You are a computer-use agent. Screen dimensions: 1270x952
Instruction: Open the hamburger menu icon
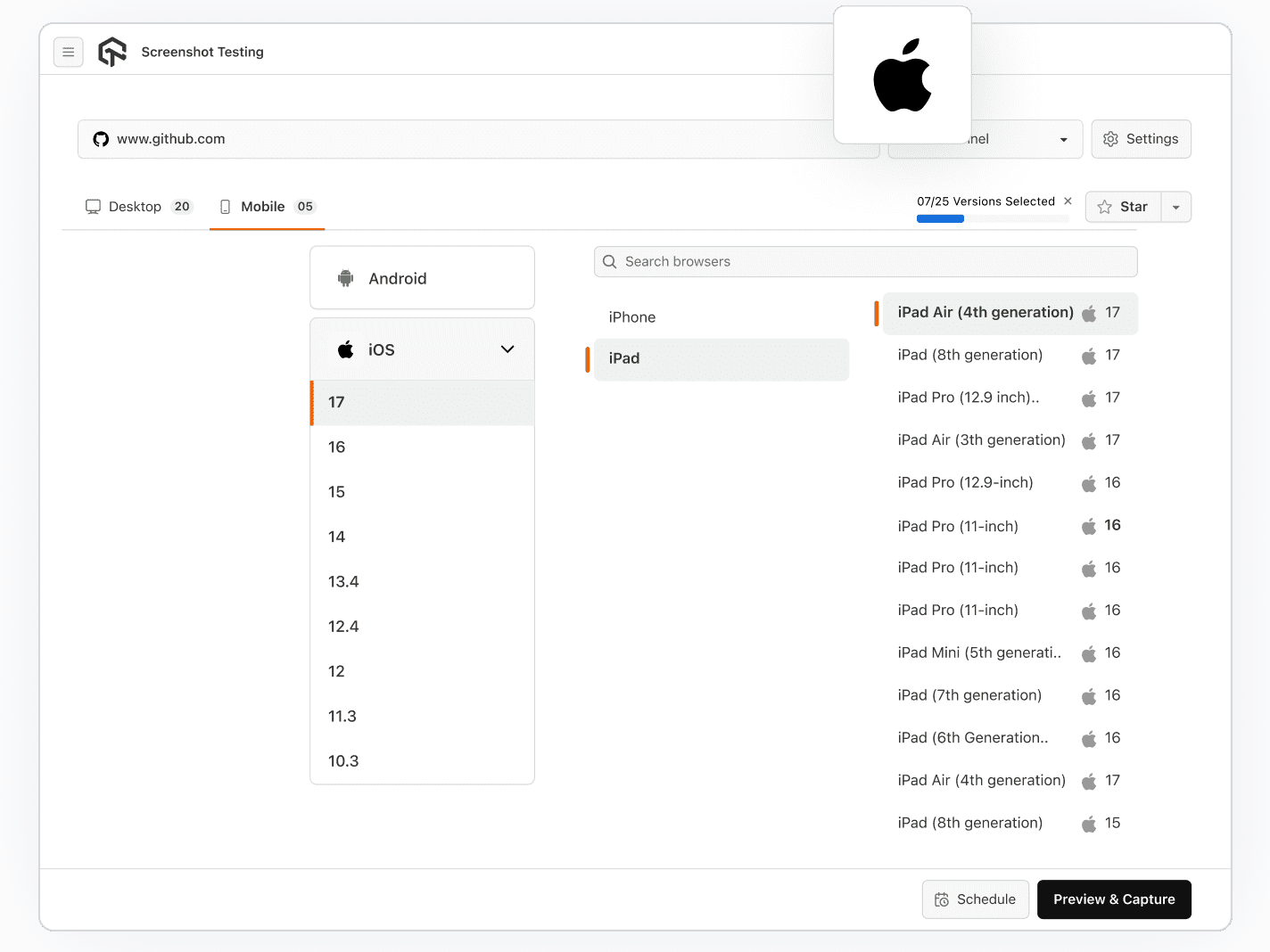[69, 52]
